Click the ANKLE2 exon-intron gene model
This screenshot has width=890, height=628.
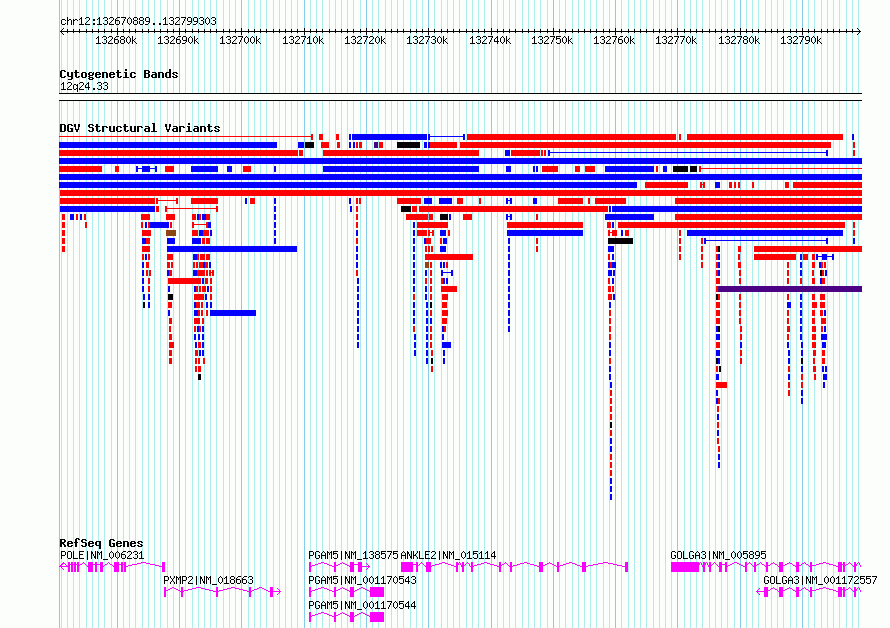[x=514, y=567]
